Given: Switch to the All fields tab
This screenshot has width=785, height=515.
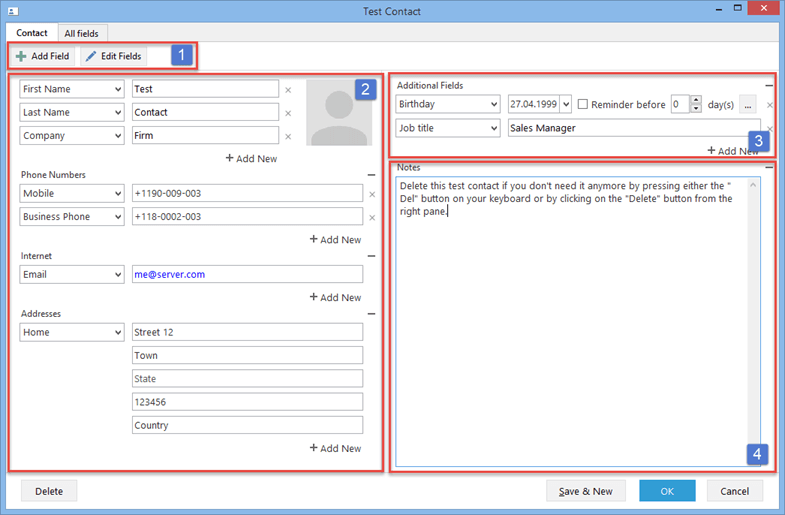Looking at the screenshot, I should (x=82, y=34).
